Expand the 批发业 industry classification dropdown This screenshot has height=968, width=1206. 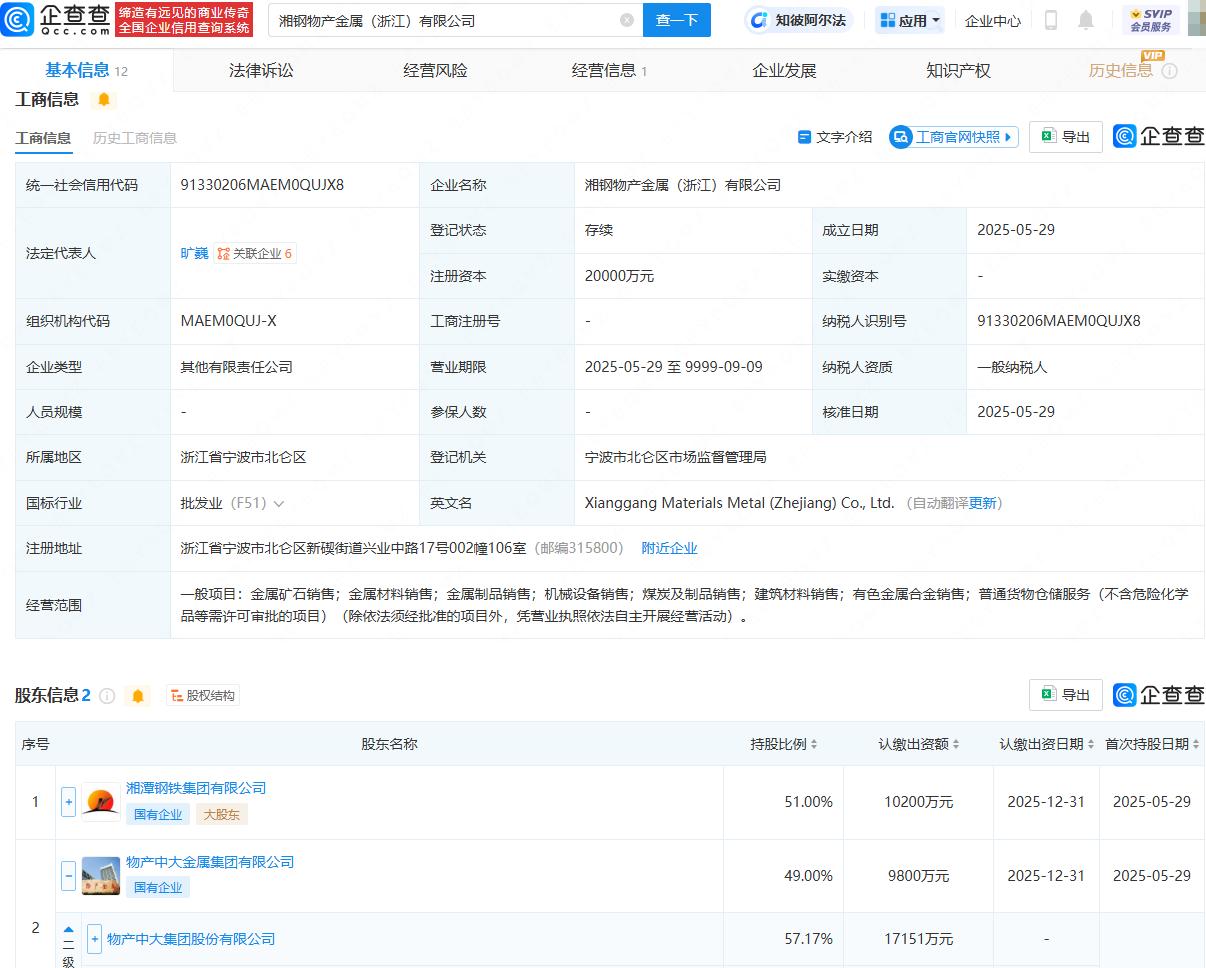(279, 504)
